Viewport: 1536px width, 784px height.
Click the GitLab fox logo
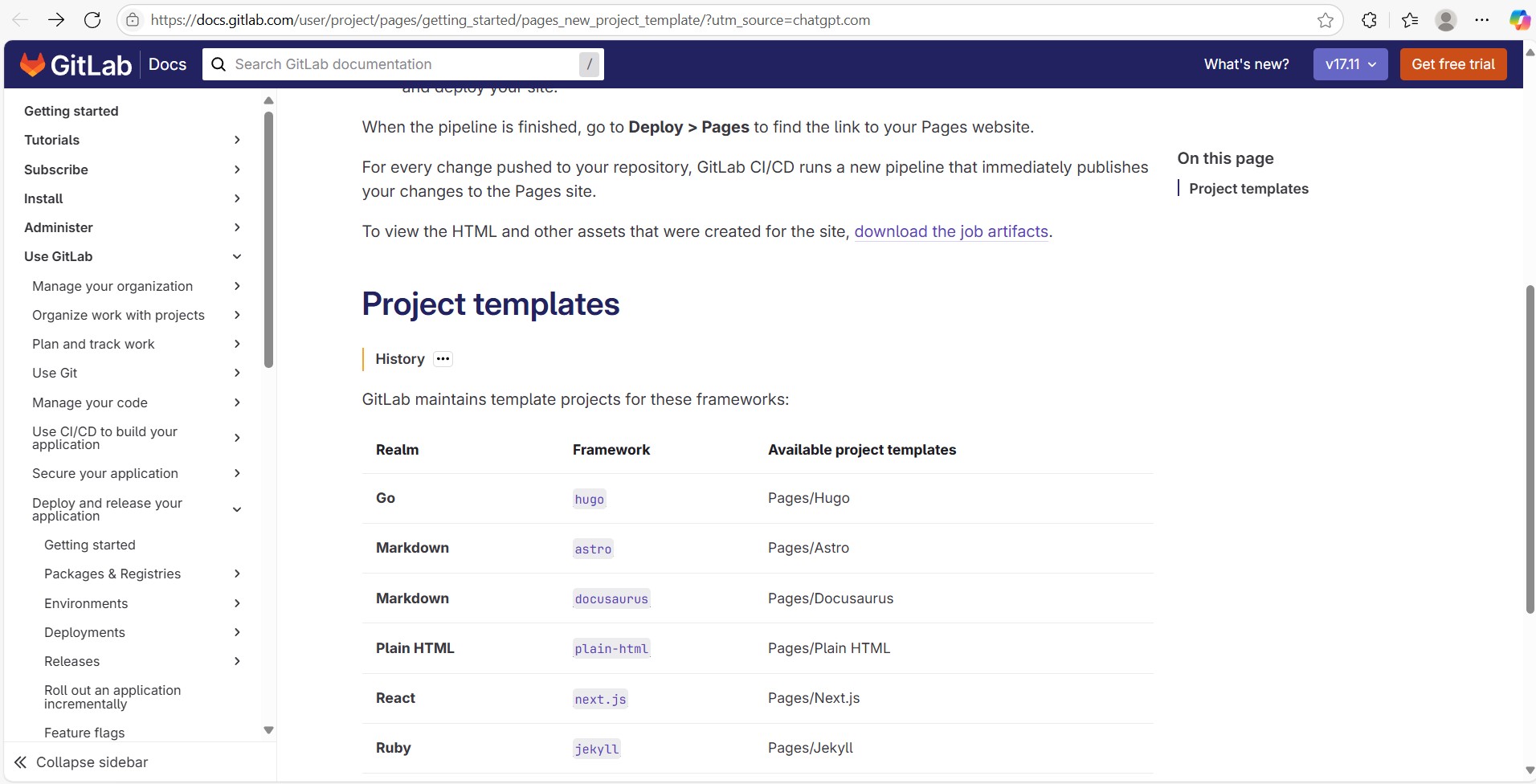(32, 64)
